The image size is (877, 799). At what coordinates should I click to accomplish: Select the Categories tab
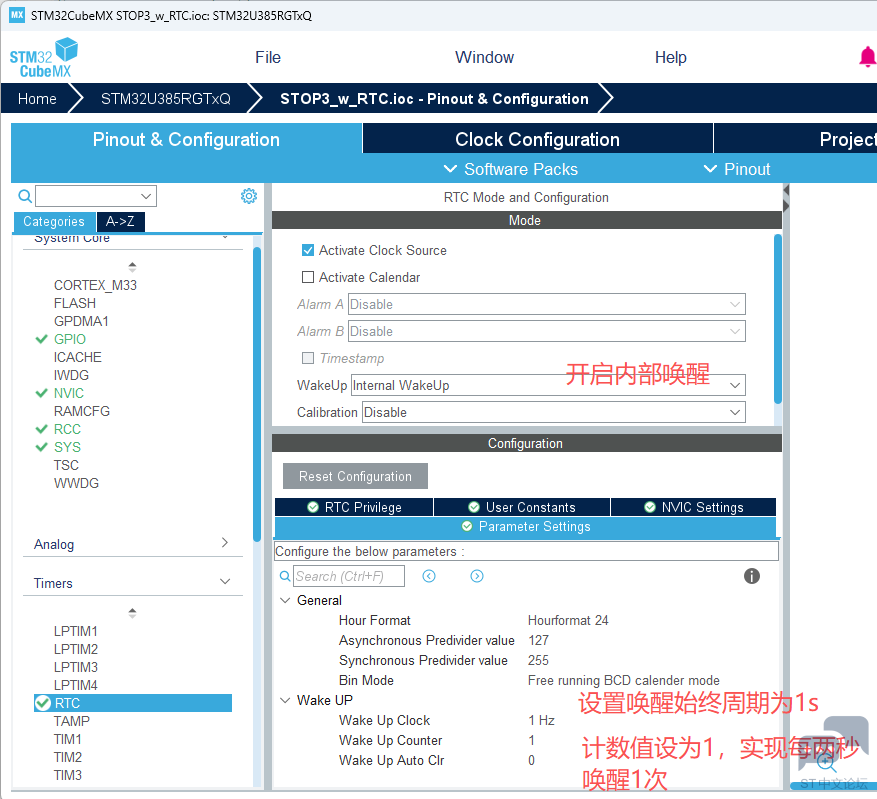tap(54, 221)
